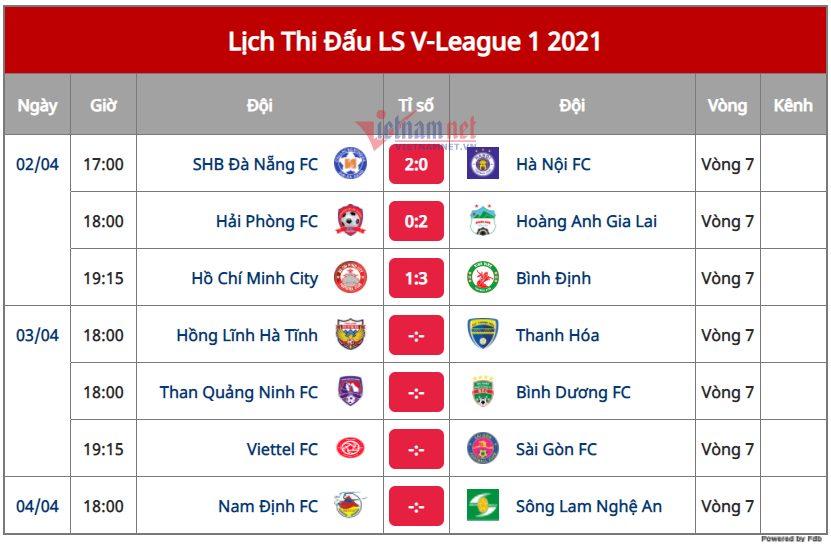Click the Bình Định club logo
The height and width of the screenshot is (544, 831).
pyautogui.click(x=483, y=278)
